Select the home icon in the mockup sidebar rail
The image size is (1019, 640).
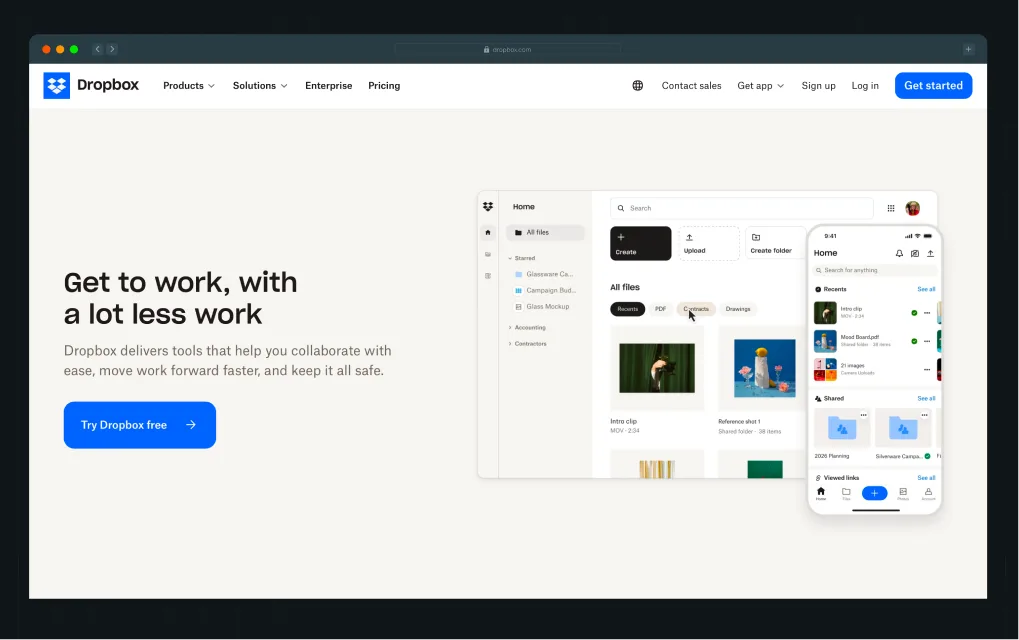point(488,233)
